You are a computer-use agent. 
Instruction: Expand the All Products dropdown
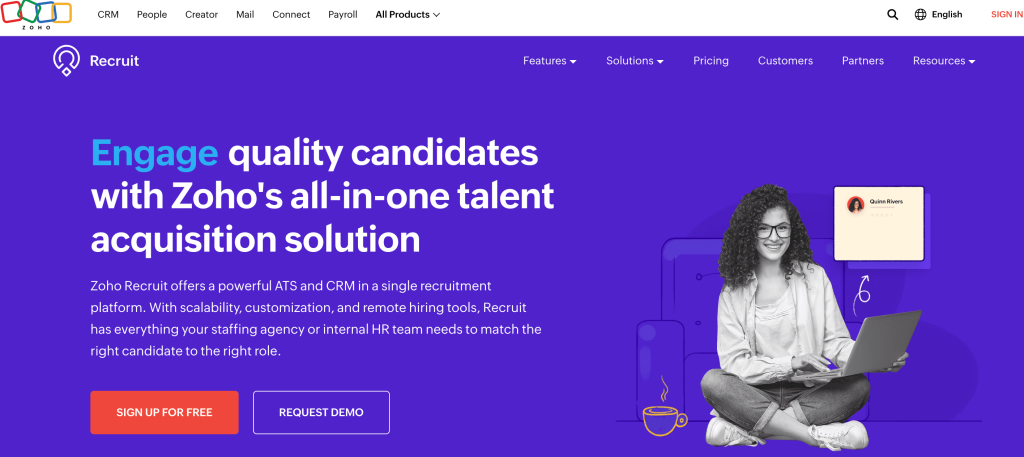point(408,14)
